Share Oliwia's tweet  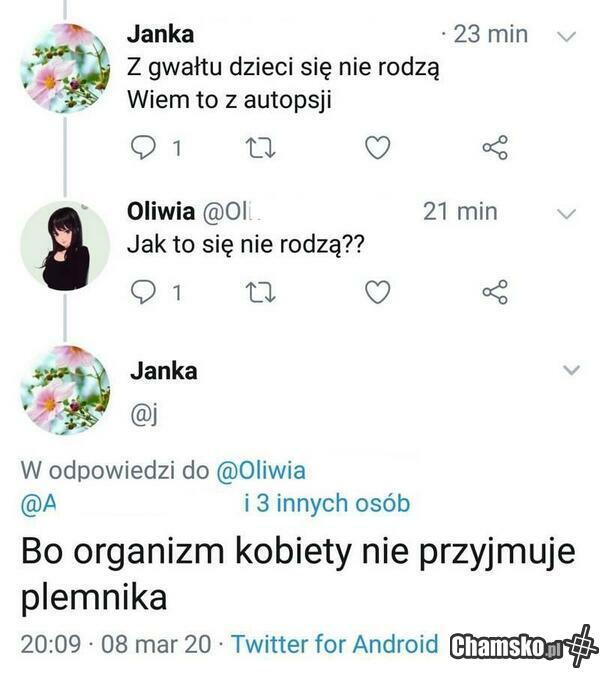coord(495,292)
